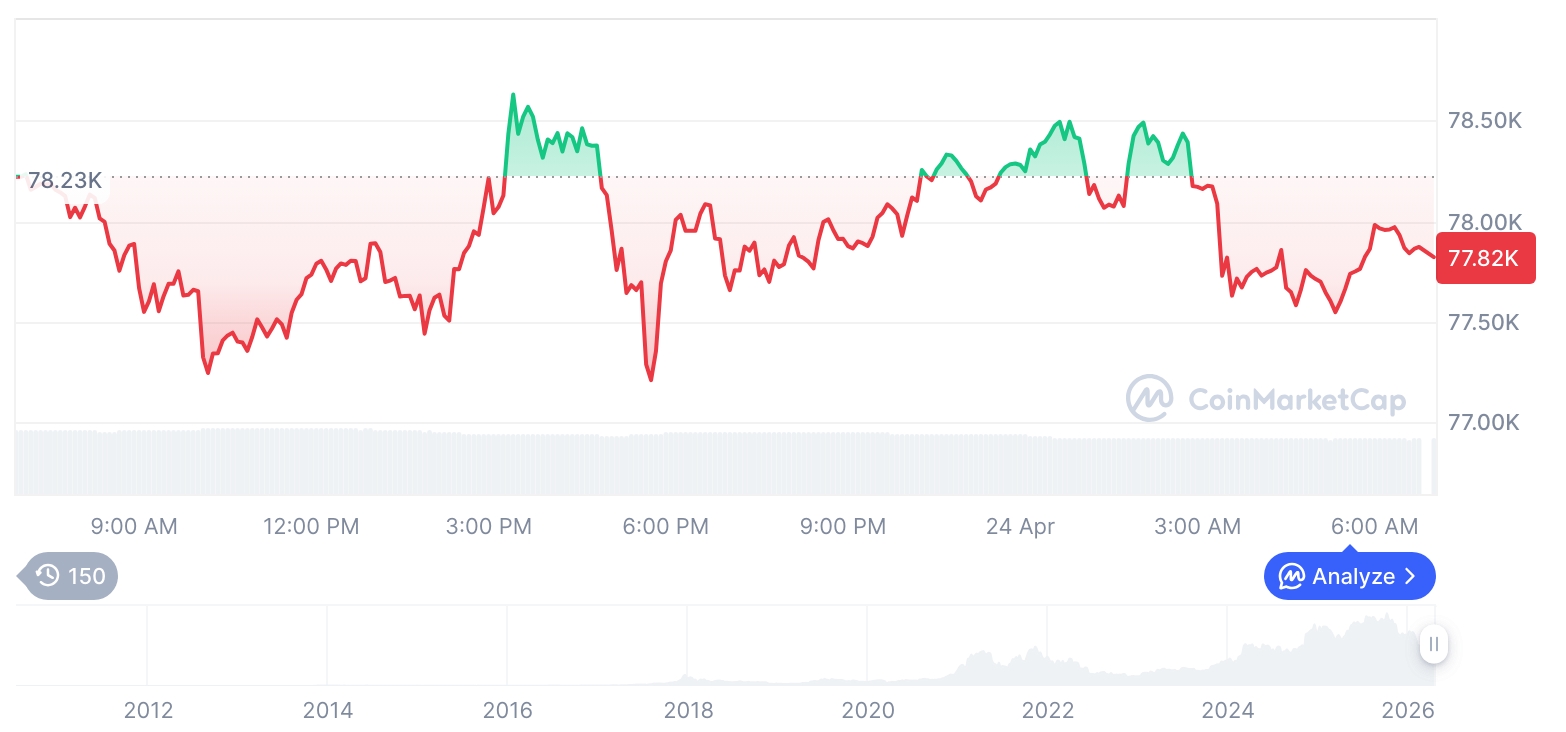
Task: Click the 3:00 PM time axis label
Action: tap(489, 526)
